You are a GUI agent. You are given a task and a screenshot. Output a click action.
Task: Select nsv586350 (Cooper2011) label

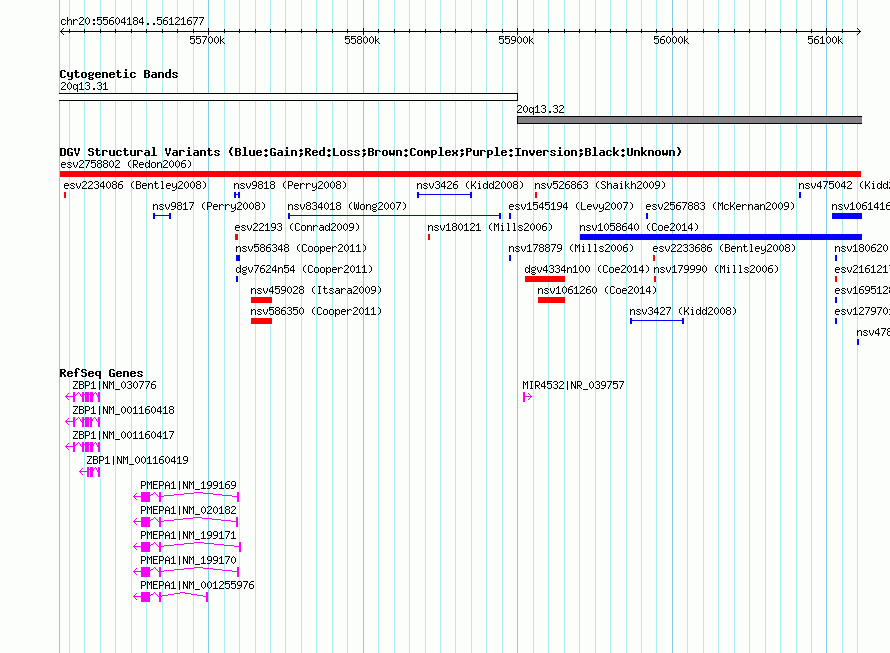click(316, 311)
